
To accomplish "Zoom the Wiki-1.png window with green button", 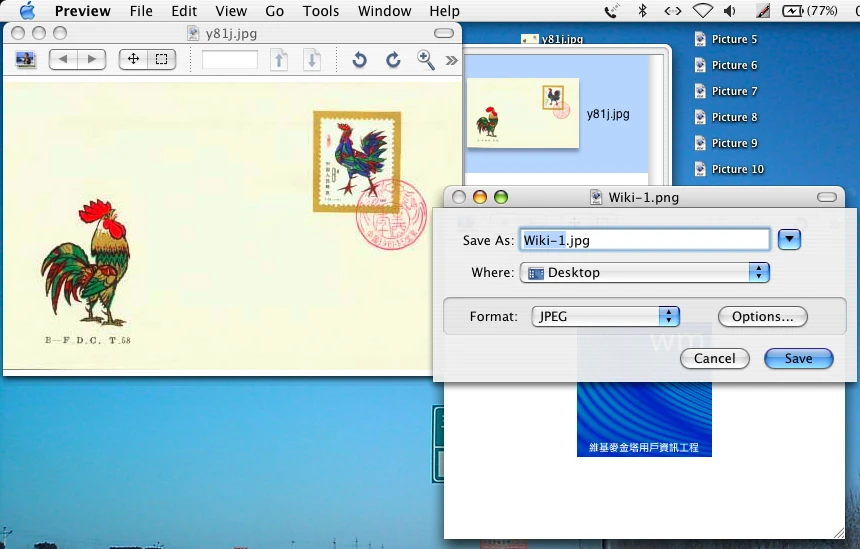I will coord(501,197).
